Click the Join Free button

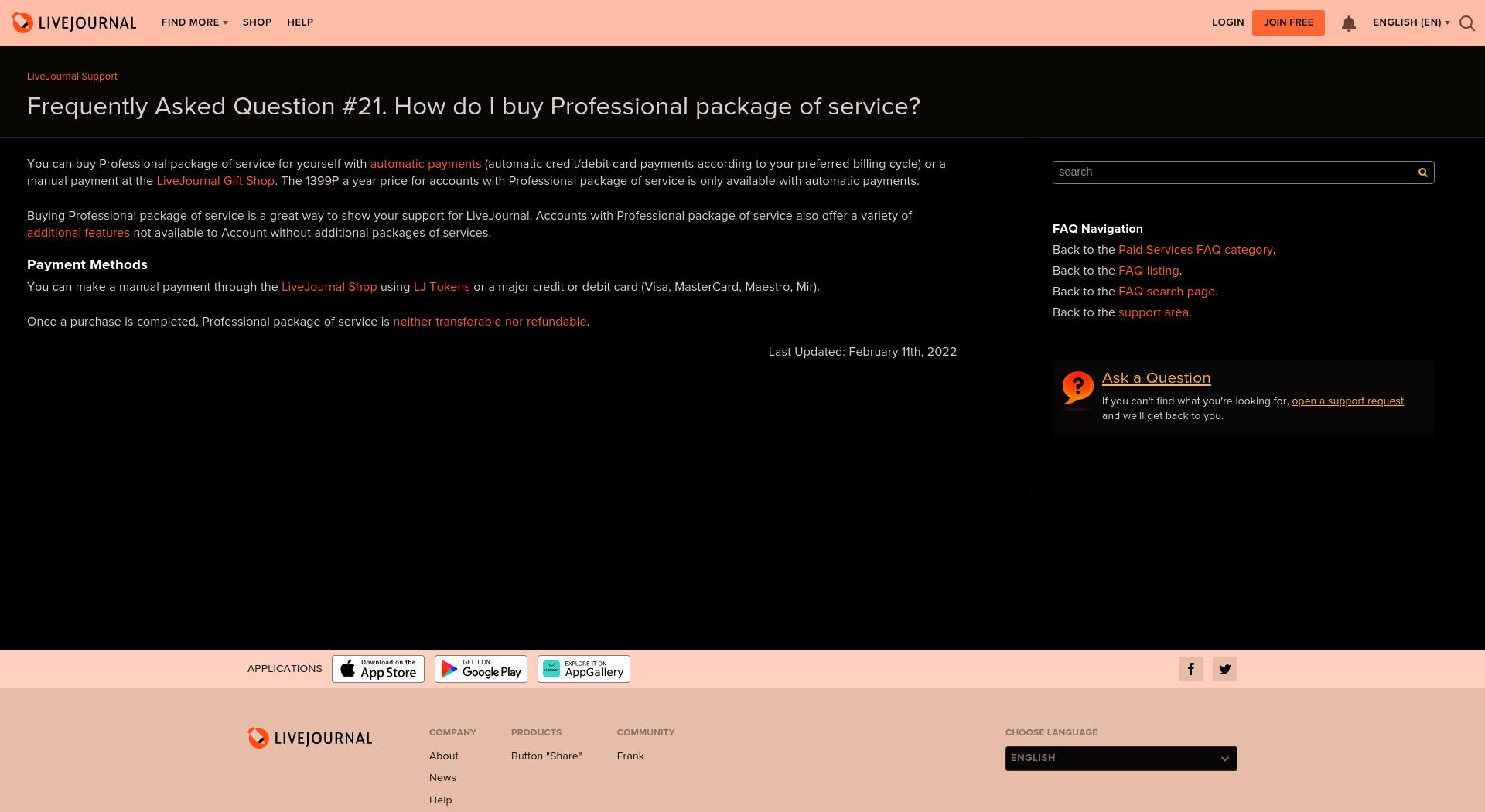pos(1289,22)
